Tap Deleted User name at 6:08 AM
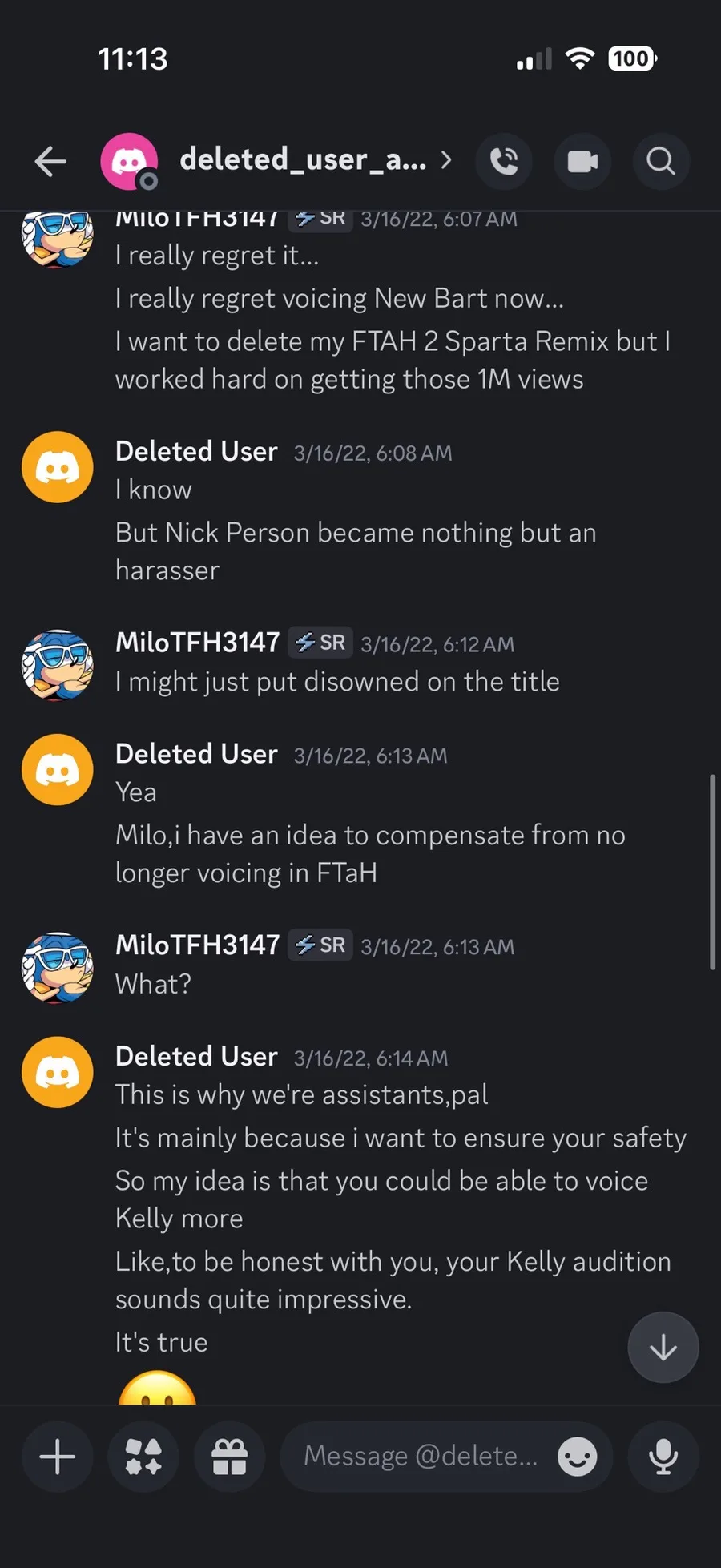Screen dimensions: 721x1568 click(x=196, y=452)
